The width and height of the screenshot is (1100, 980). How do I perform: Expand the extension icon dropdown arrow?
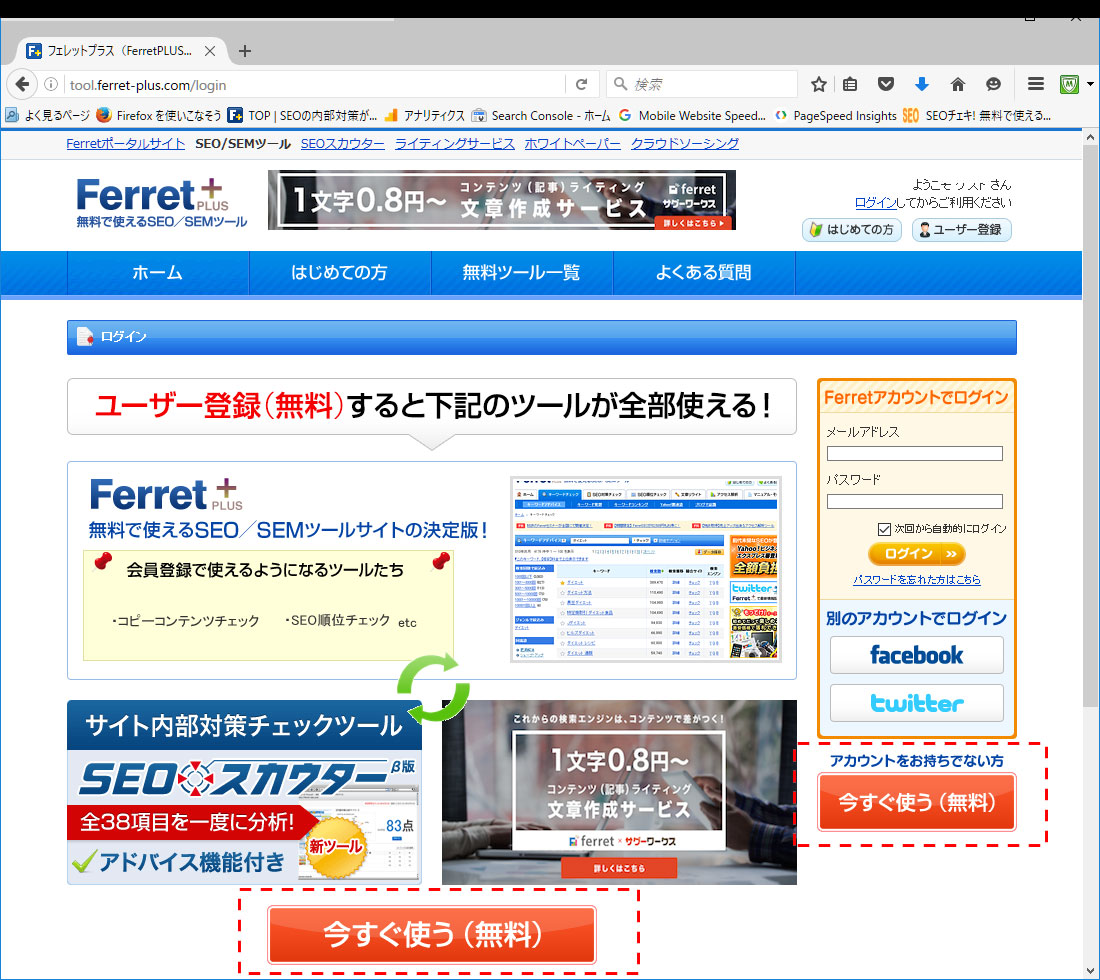coord(1090,84)
